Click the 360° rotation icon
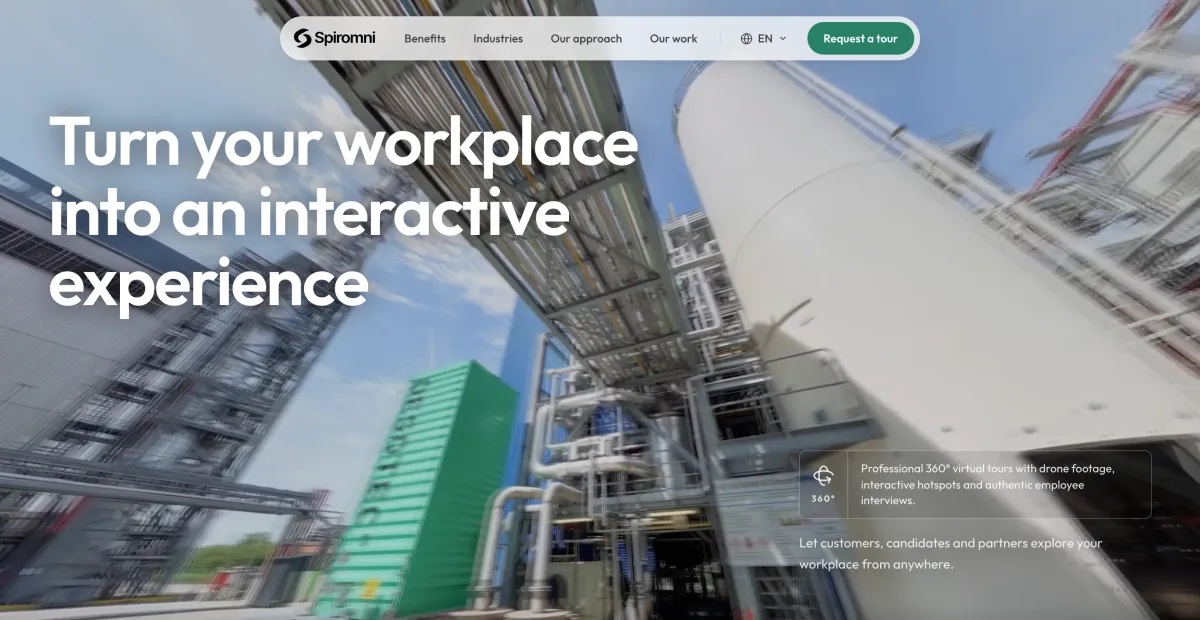This screenshot has height=620, width=1200. click(x=823, y=475)
